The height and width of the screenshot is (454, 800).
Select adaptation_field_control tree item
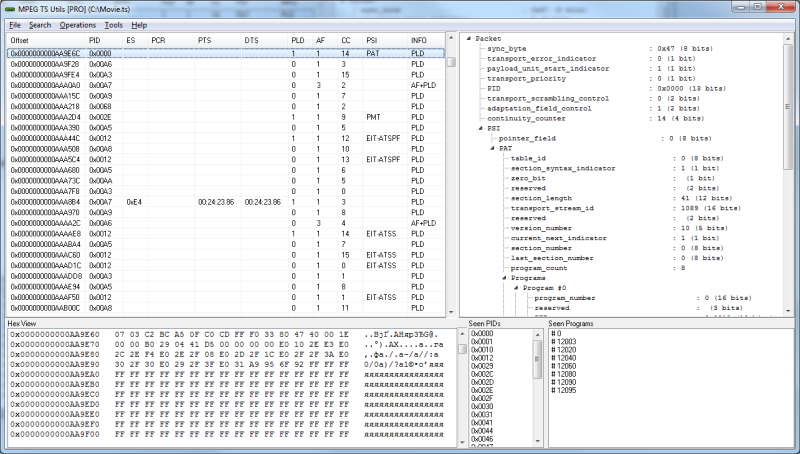539,108
